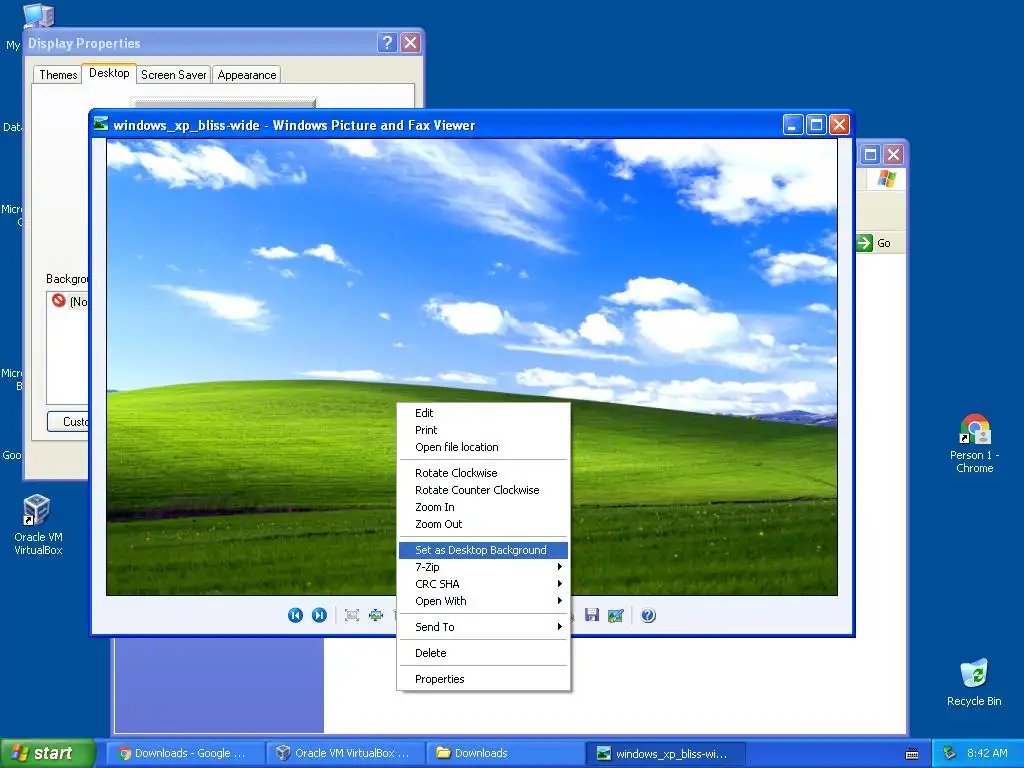Select Set as Desktop Background

coord(483,550)
